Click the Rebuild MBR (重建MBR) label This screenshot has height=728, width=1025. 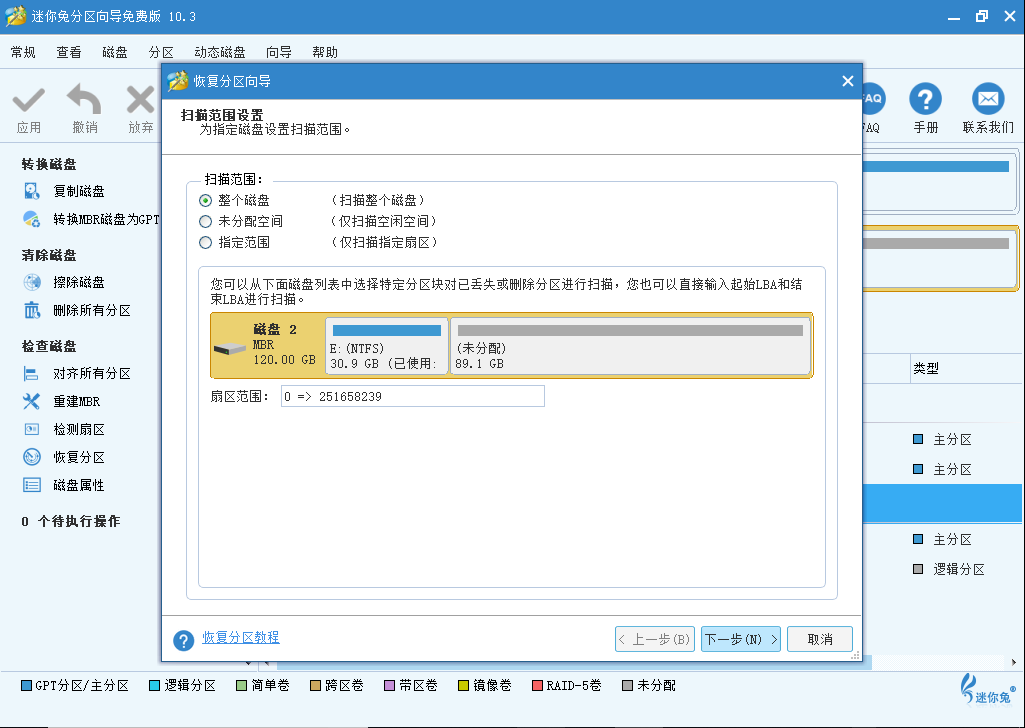(76, 401)
